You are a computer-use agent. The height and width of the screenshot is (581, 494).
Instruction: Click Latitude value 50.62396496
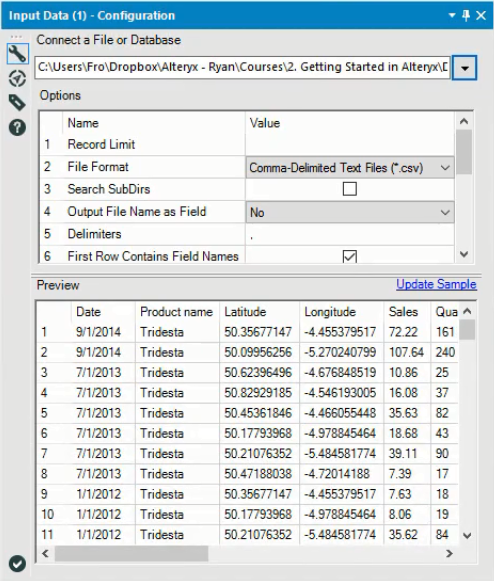(258, 372)
